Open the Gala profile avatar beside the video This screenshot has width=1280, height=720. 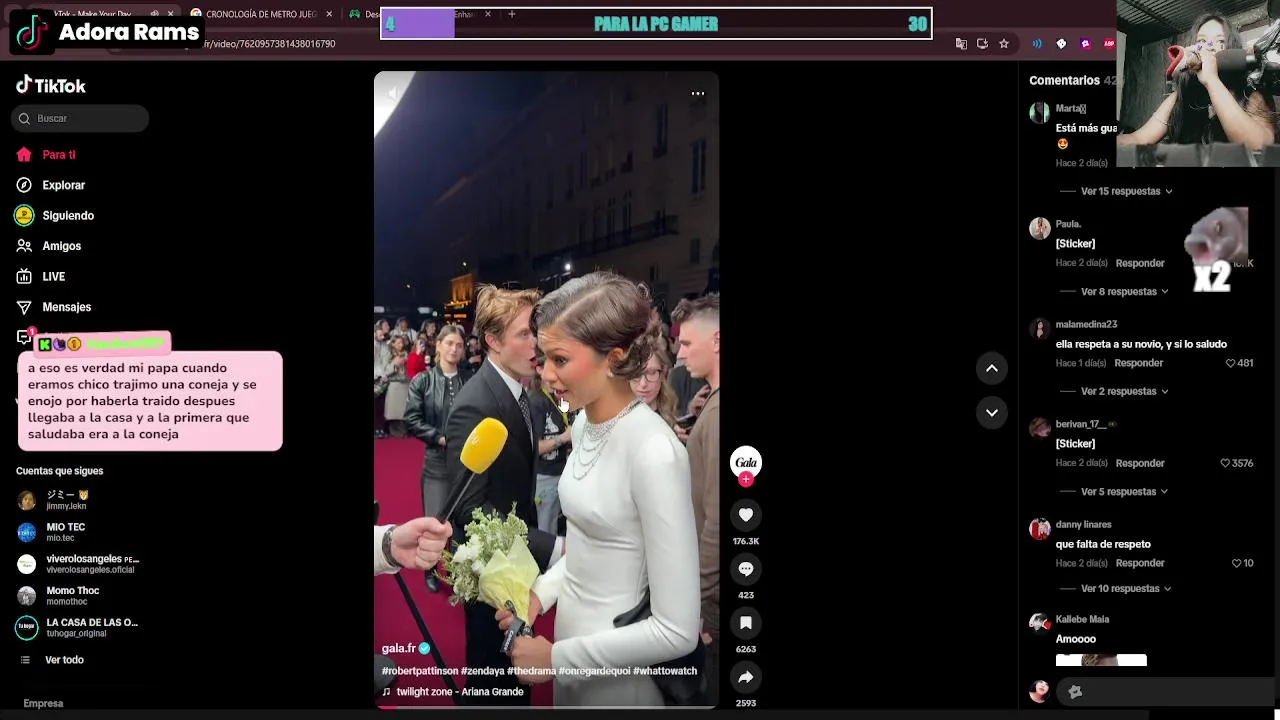point(746,461)
